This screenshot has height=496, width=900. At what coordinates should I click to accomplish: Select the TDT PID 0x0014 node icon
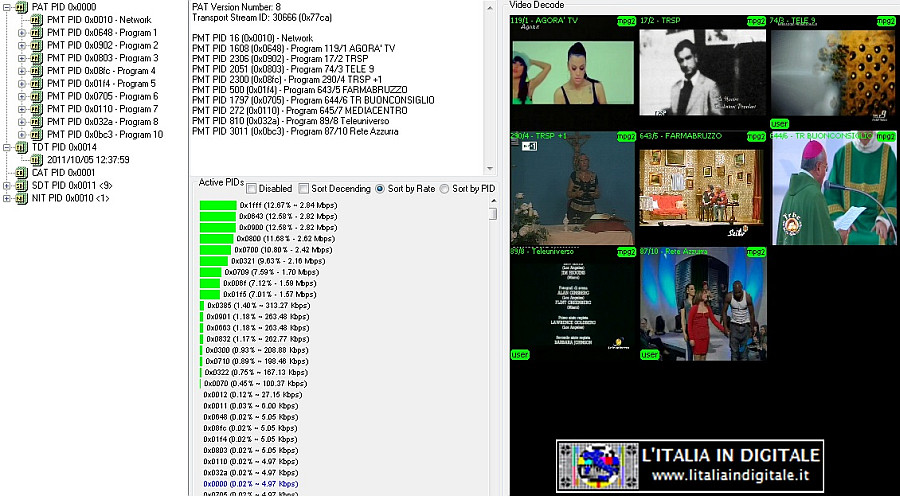[x=21, y=147]
